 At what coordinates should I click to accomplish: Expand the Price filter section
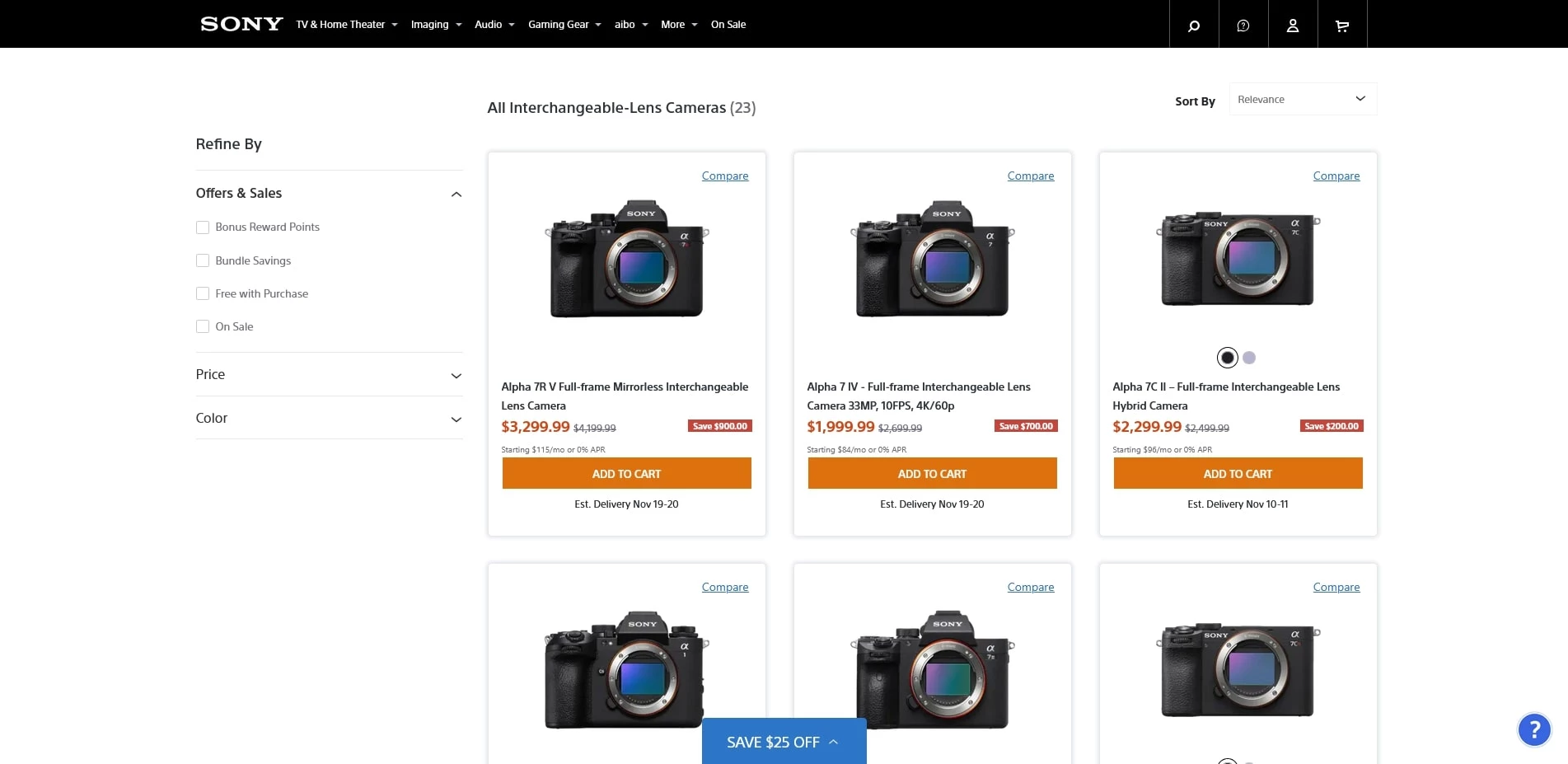click(456, 376)
